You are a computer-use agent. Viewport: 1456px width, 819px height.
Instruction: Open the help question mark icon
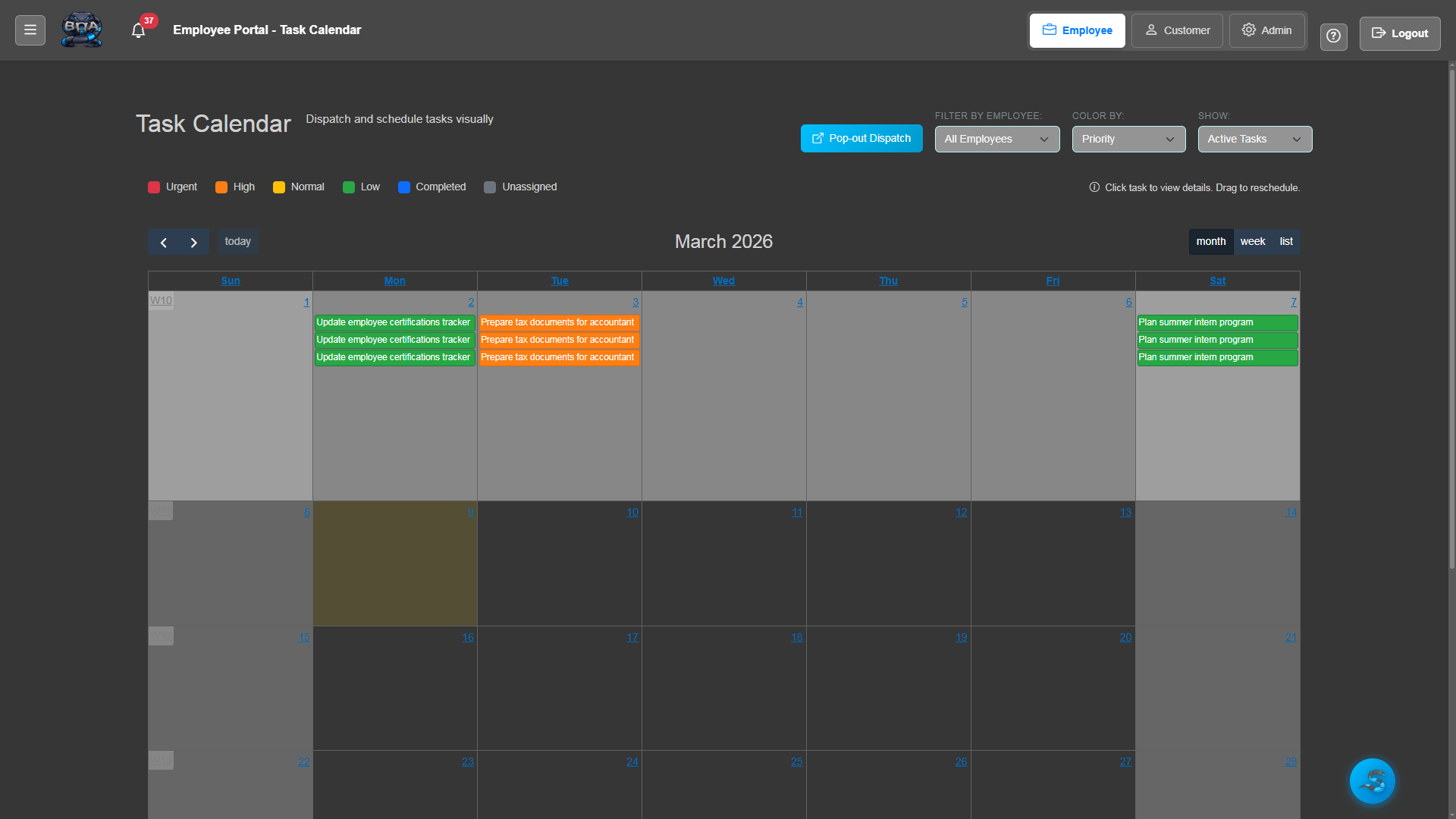point(1333,36)
